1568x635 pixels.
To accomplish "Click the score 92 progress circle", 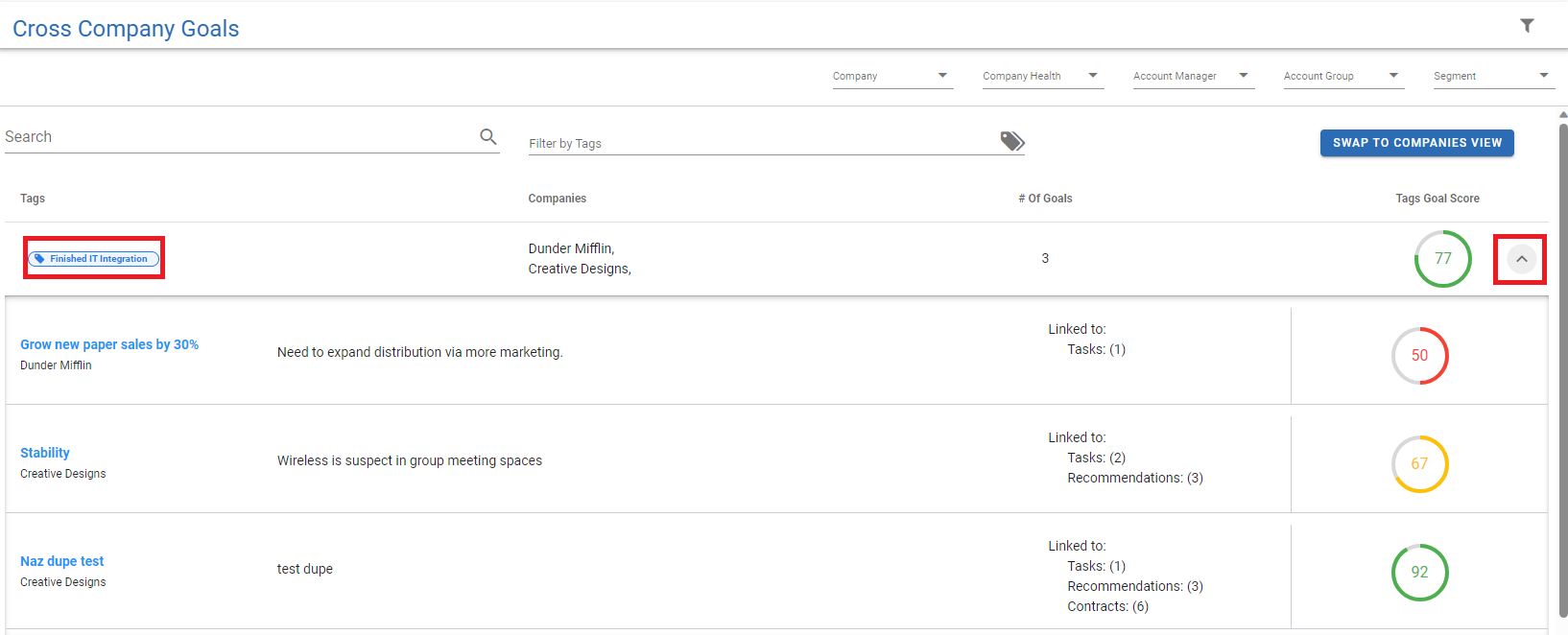I will [1419, 573].
